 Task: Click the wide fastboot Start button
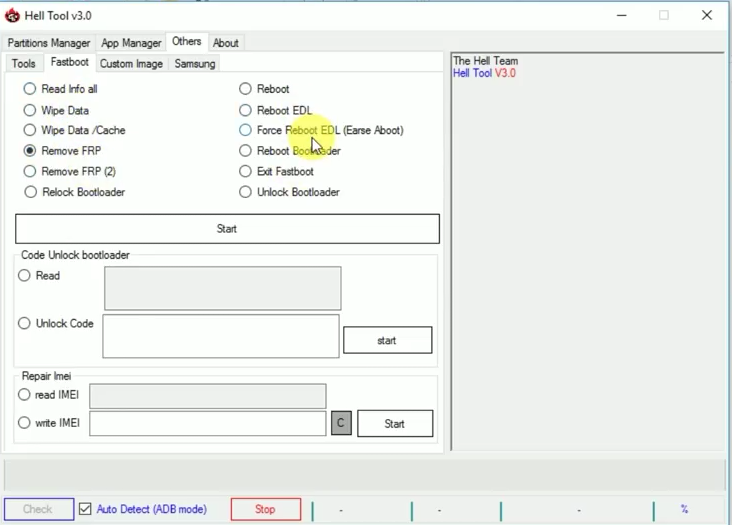pyautogui.click(x=227, y=229)
